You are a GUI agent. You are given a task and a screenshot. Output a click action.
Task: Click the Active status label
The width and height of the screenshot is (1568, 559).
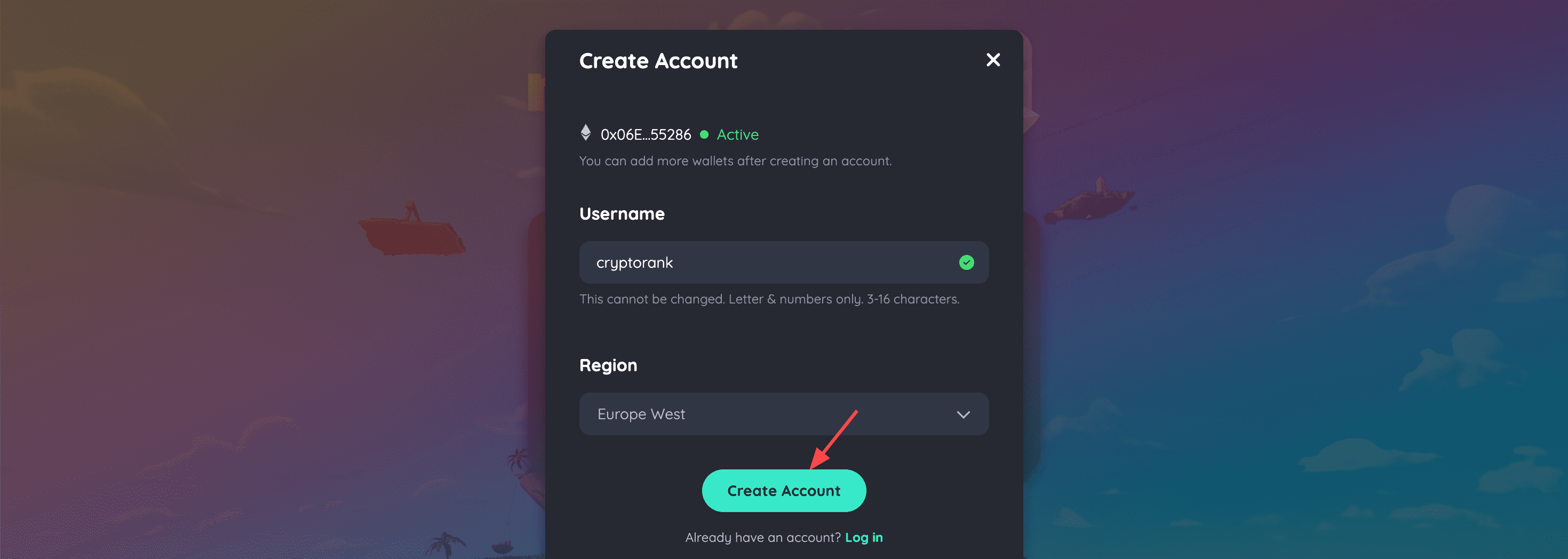737,134
